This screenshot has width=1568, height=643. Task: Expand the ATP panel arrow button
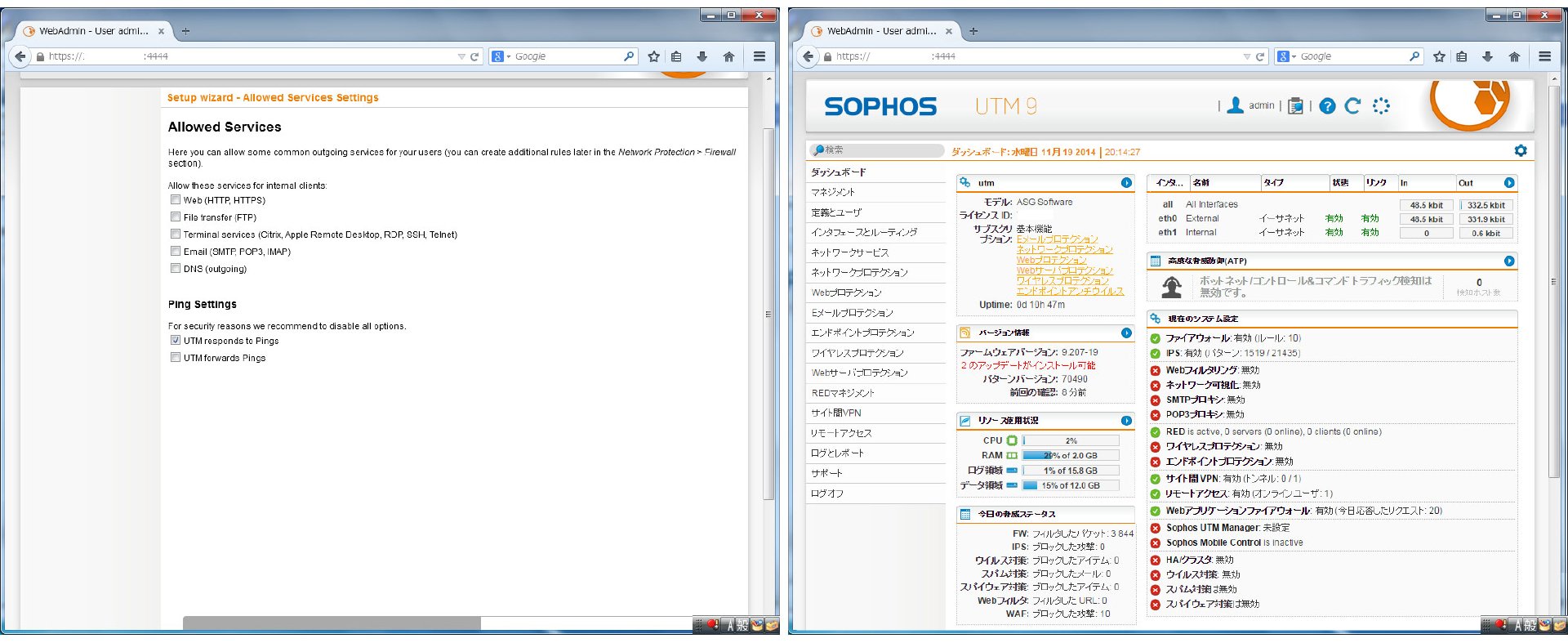click(1509, 261)
